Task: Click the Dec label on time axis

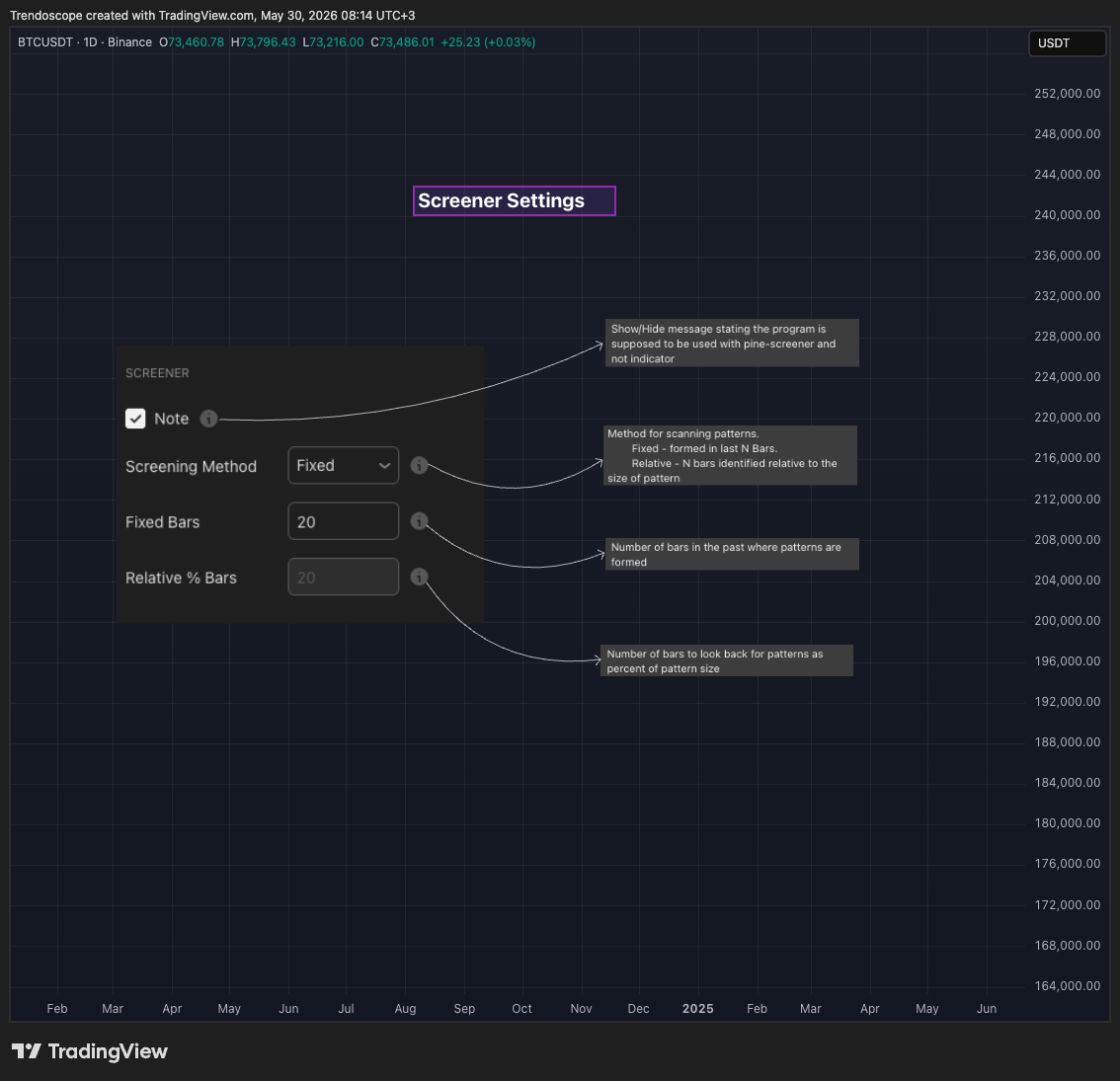Action: click(639, 1008)
